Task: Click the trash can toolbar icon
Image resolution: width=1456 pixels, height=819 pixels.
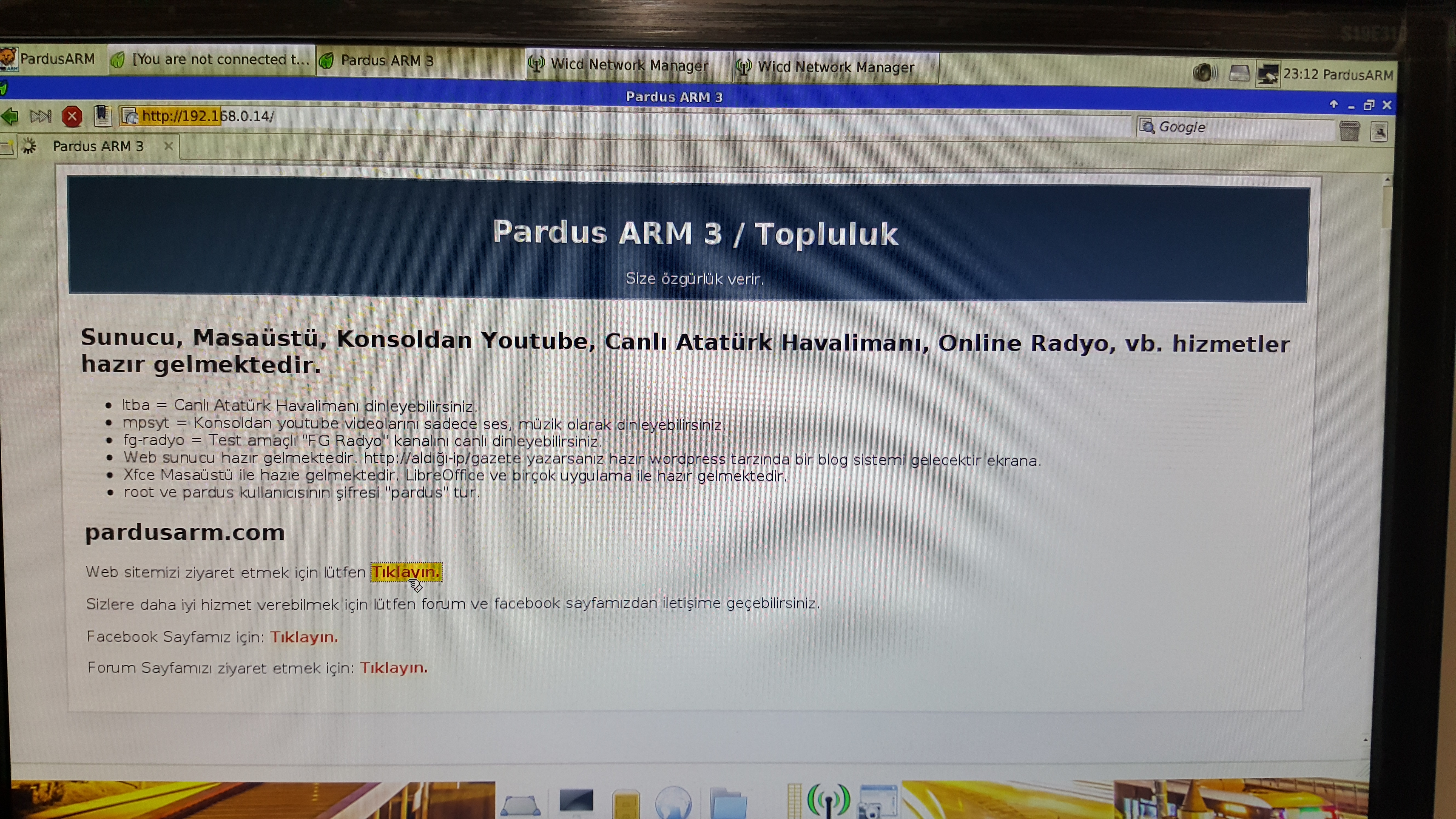Action: coord(1349,131)
